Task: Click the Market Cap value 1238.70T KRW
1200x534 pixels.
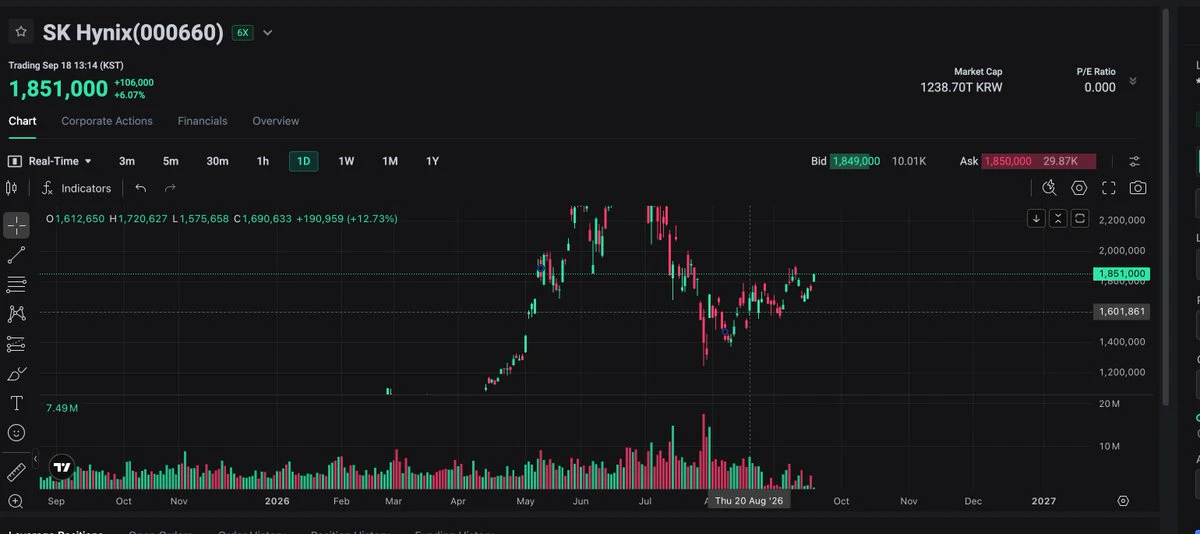Action: pyautogui.click(x=961, y=88)
